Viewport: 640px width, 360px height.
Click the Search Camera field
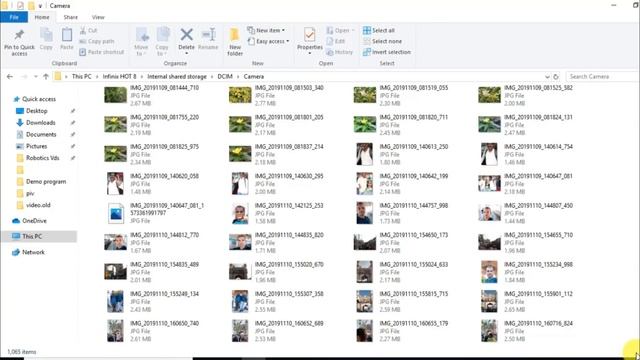[602, 76]
